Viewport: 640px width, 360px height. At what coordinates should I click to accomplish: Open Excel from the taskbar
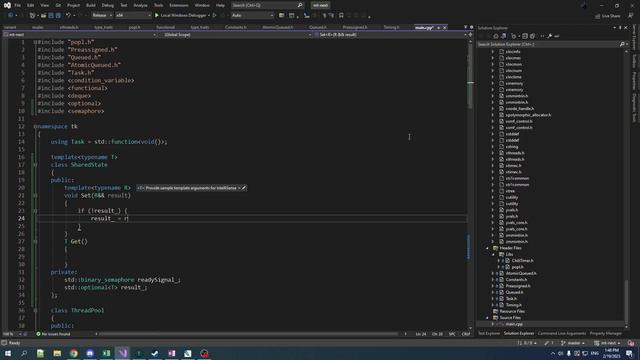106,353
